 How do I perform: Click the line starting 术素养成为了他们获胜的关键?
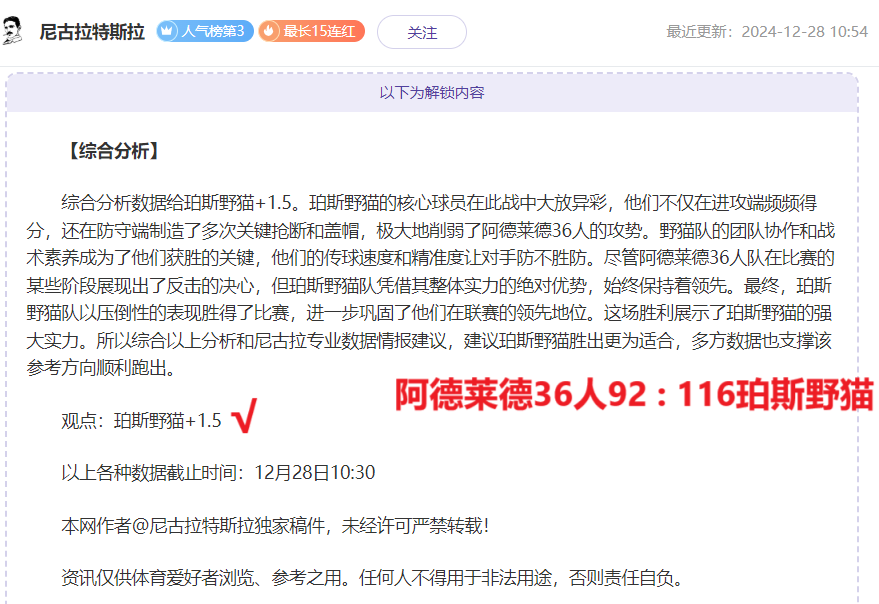(x=430, y=257)
